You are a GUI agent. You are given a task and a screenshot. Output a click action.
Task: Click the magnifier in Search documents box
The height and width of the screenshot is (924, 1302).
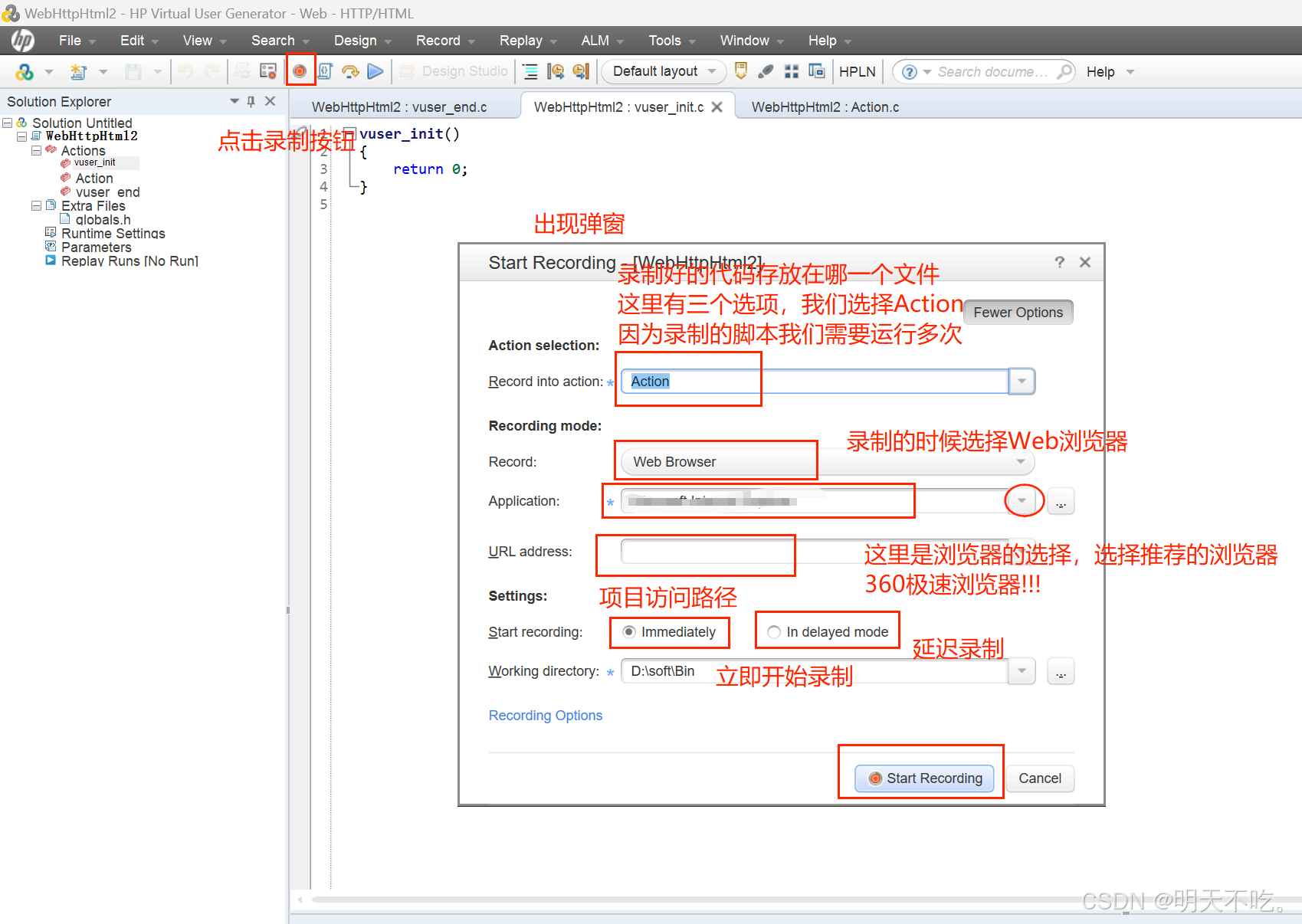pos(1064,71)
